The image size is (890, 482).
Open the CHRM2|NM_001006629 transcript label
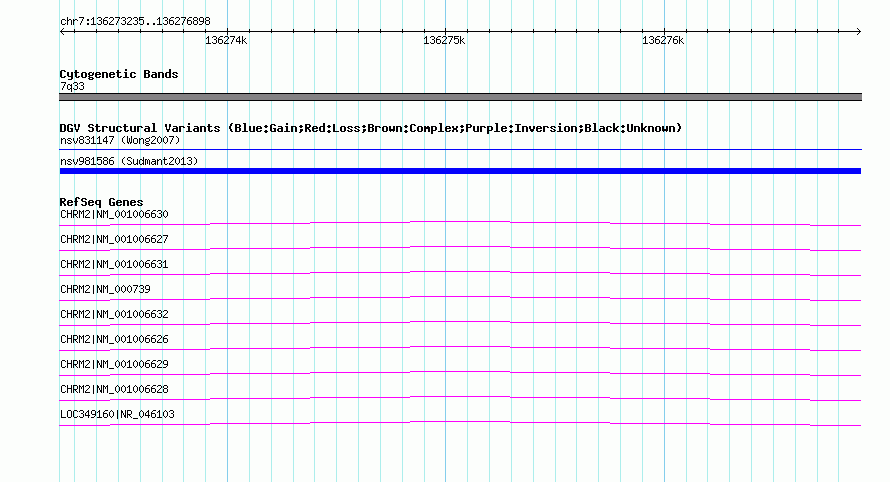pyautogui.click(x=114, y=364)
